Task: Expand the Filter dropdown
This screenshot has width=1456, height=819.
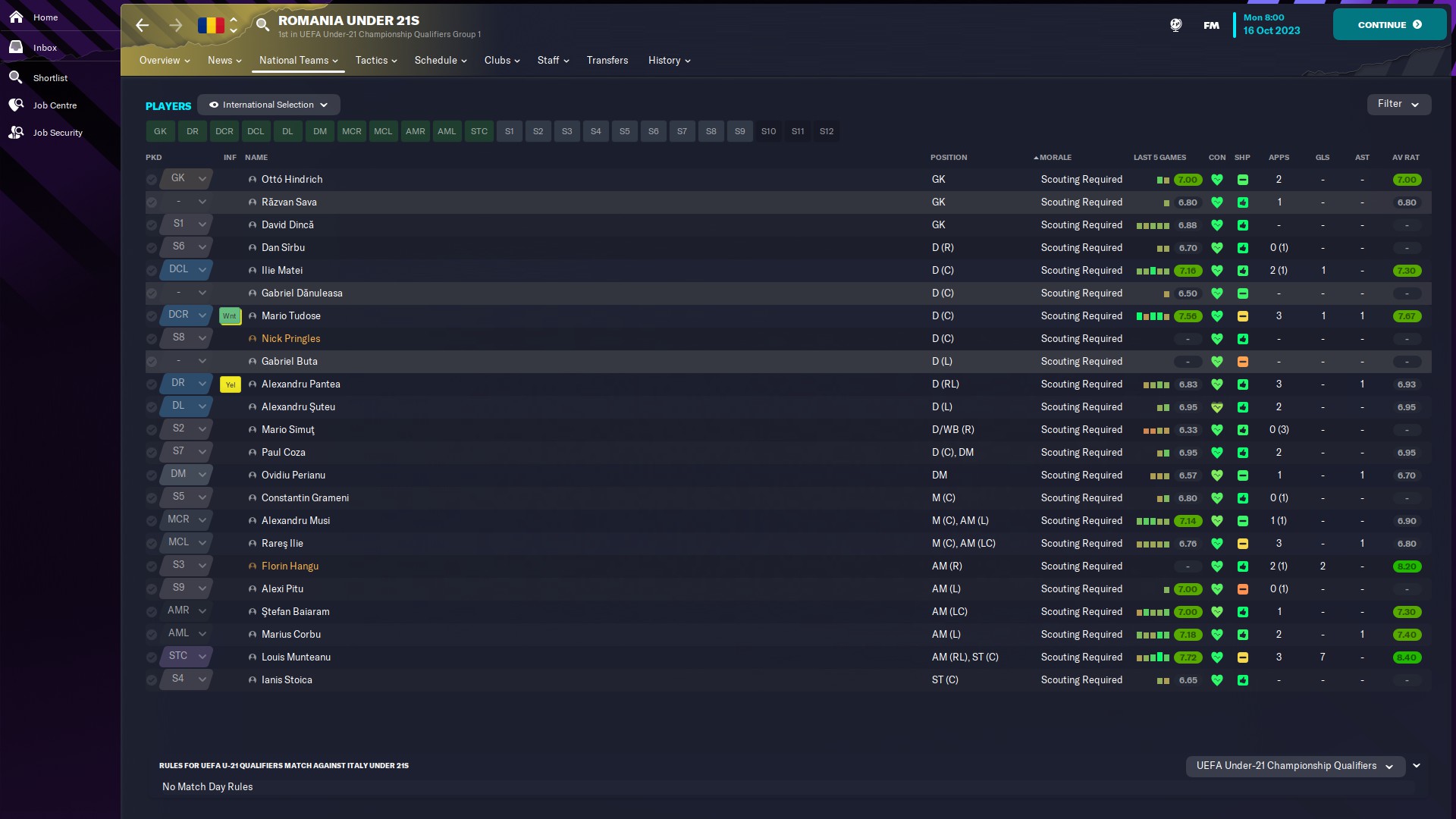Action: point(1398,104)
